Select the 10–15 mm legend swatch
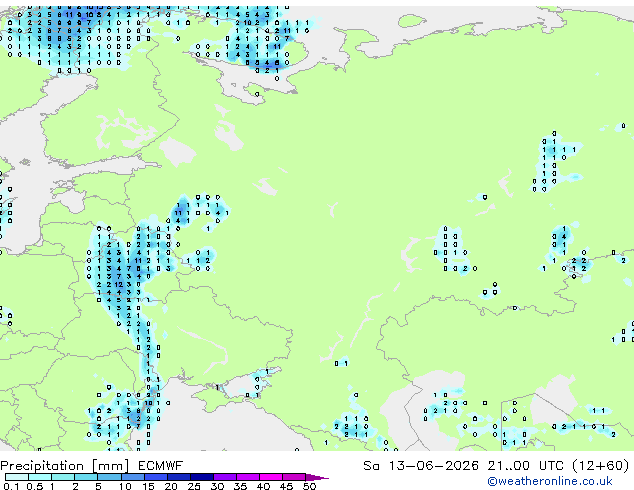Viewport: 634px width, 490px height. (x=132, y=477)
